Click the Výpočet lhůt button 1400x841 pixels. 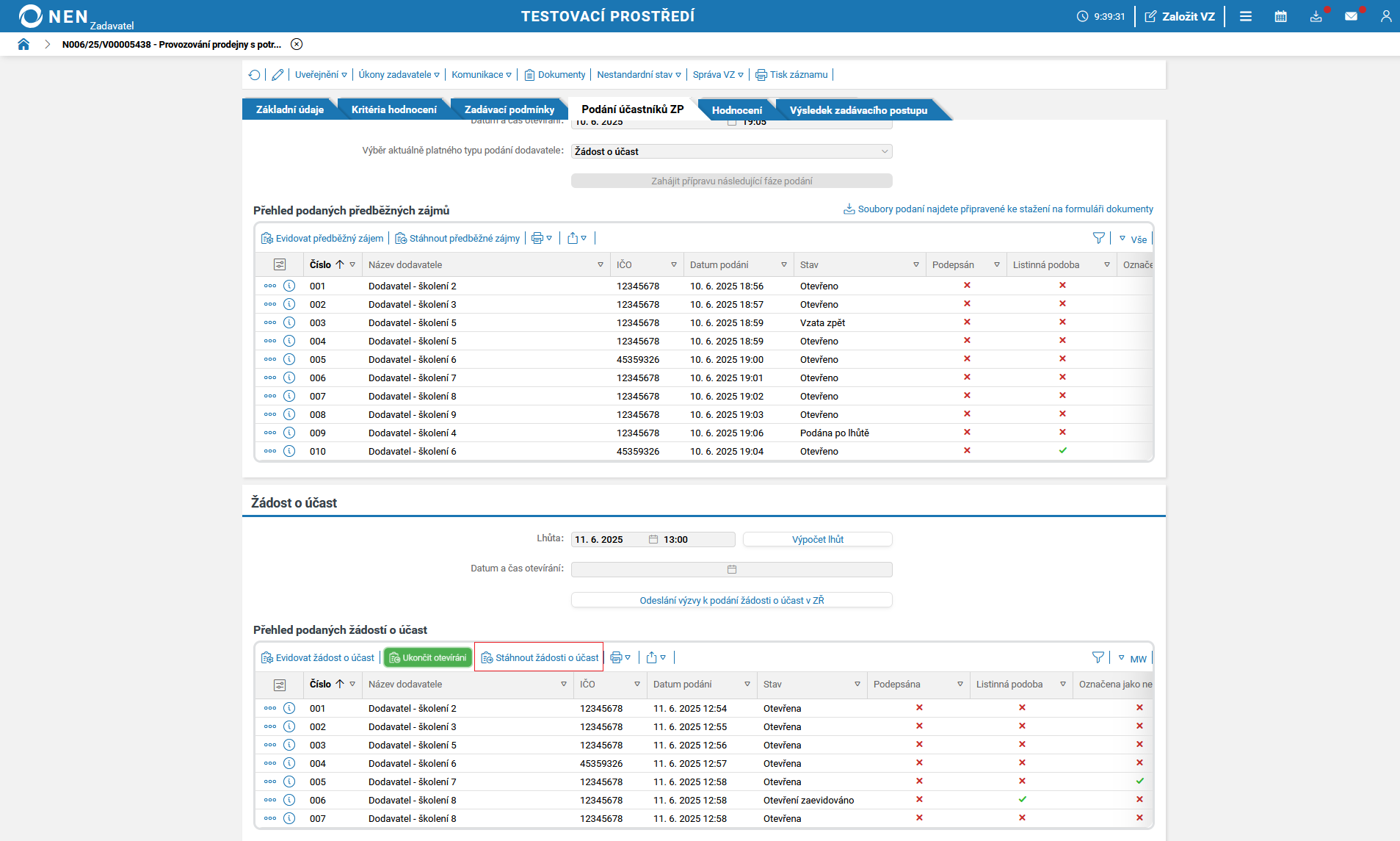(817, 539)
